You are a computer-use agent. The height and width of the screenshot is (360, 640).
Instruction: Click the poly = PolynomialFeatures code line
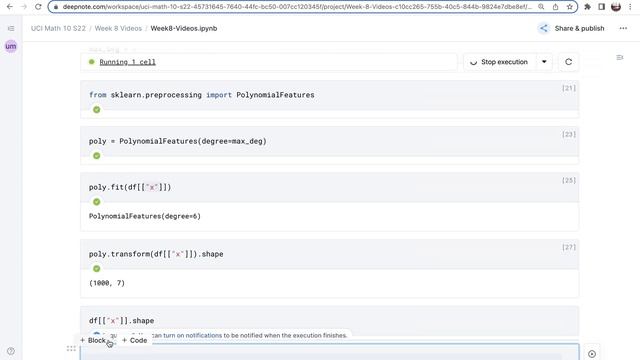pos(178,141)
